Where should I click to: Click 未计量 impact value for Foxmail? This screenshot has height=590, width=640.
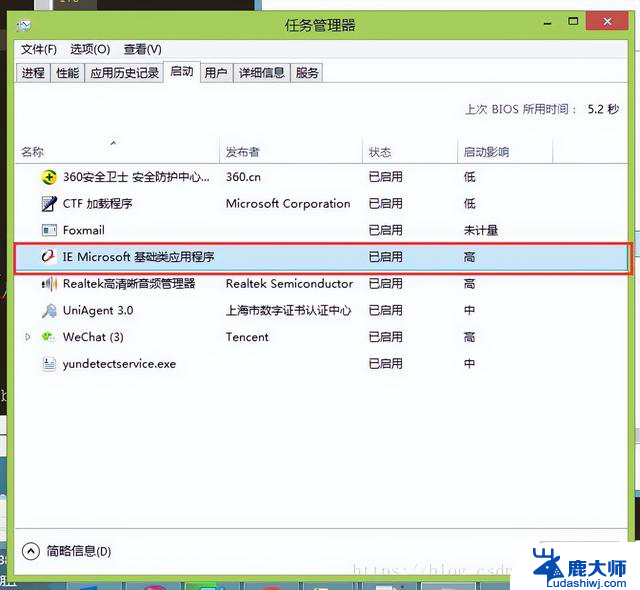tap(480, 230)
